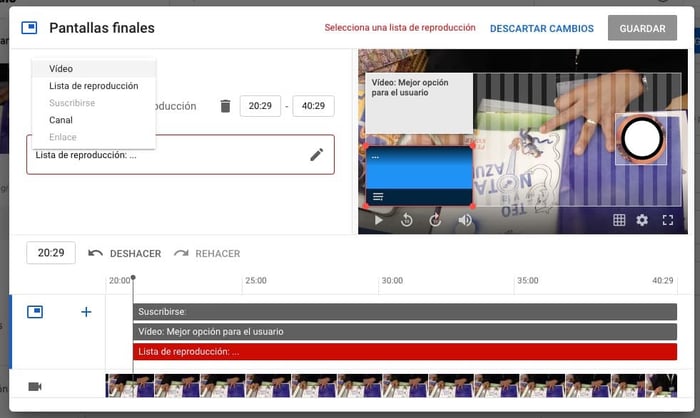Click start time field 20:29
The width and height of the screenshot is (700, 418).
pyautogui.click(x=261, y=106)
